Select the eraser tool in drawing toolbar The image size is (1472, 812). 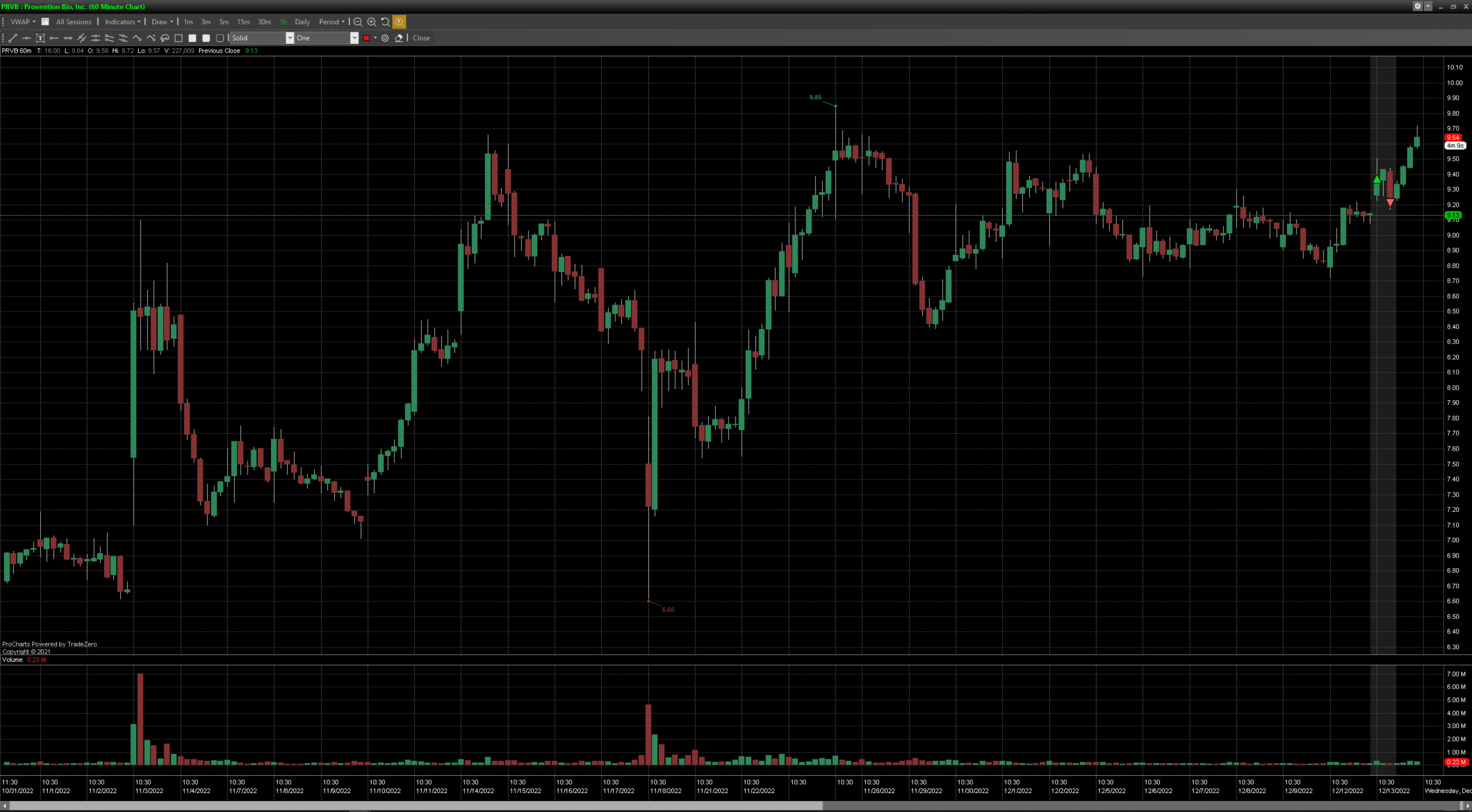click(399, 38)
